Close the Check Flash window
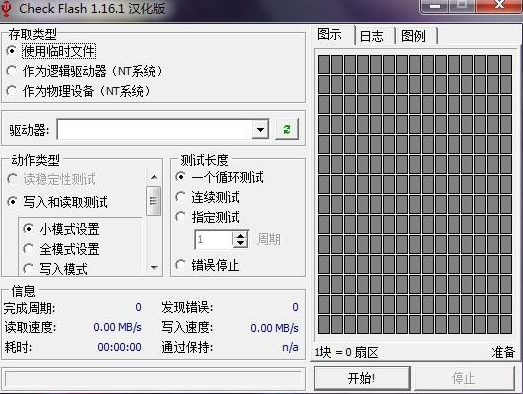 [499, 5]
